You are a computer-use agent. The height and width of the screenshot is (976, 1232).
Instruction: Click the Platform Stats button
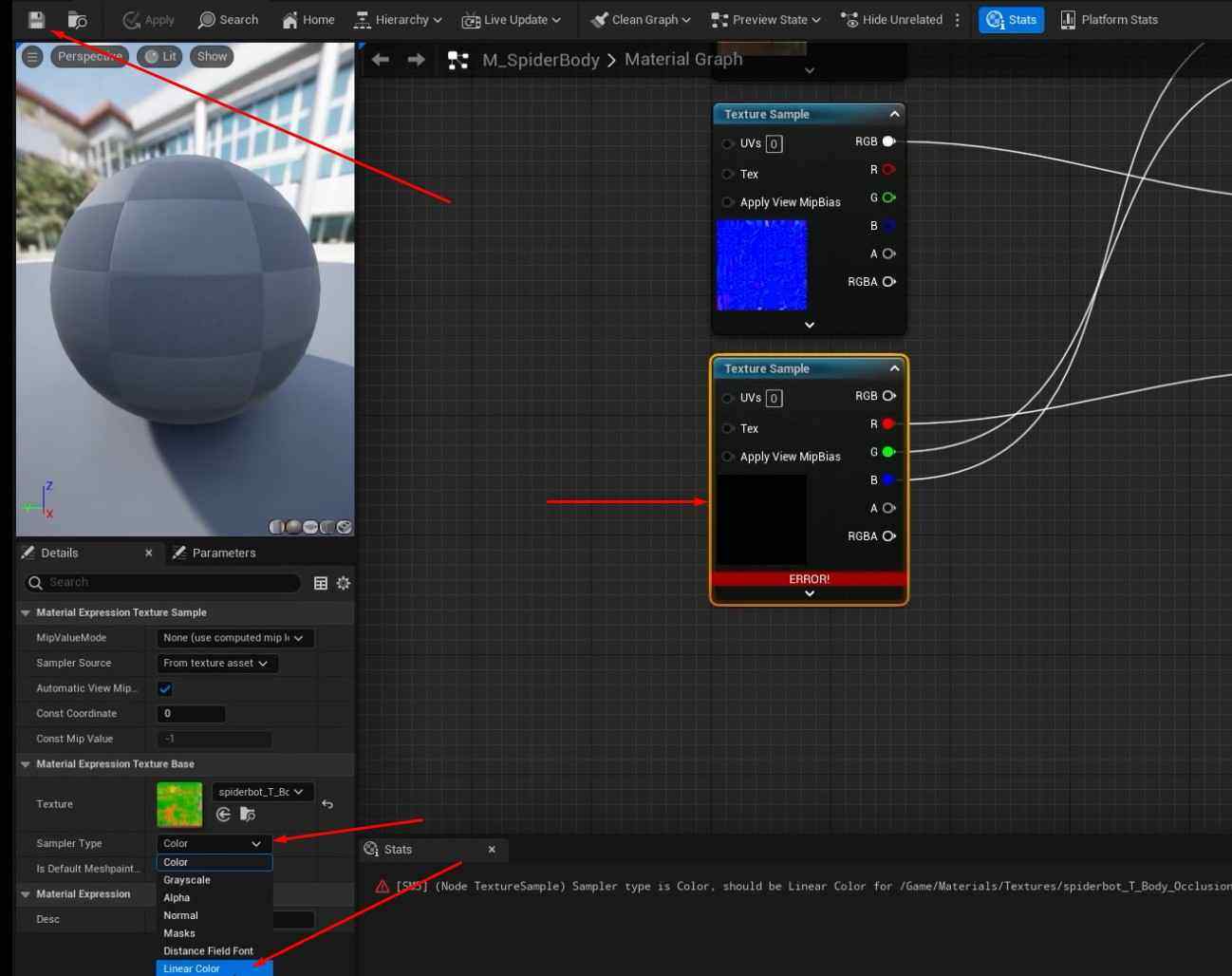[x=1109, y=20]
